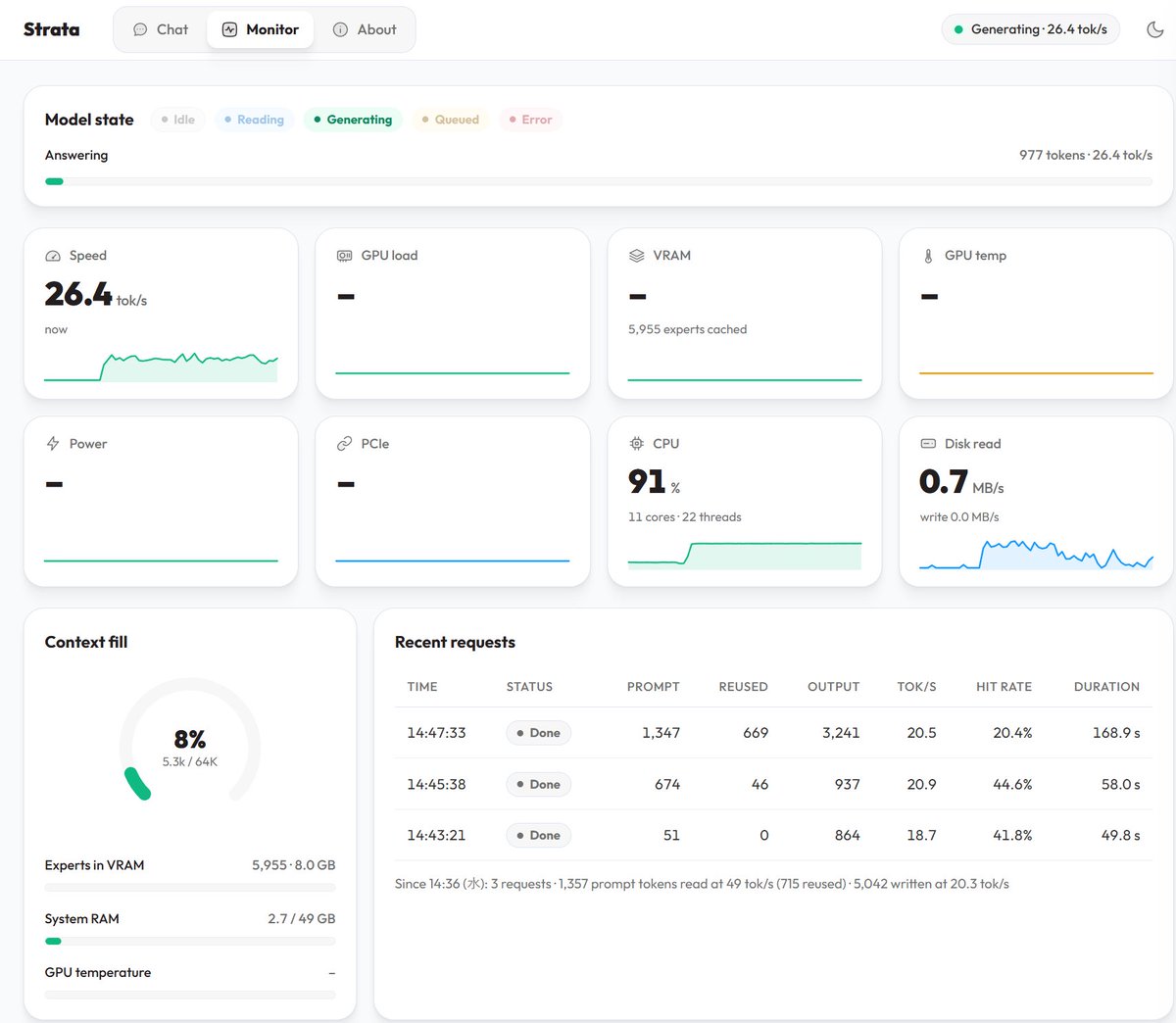The height and width of the screenshot is (1023, 1176).
Task: Click Done status of the 14:47:33 request
Action: tap(538, 733)
